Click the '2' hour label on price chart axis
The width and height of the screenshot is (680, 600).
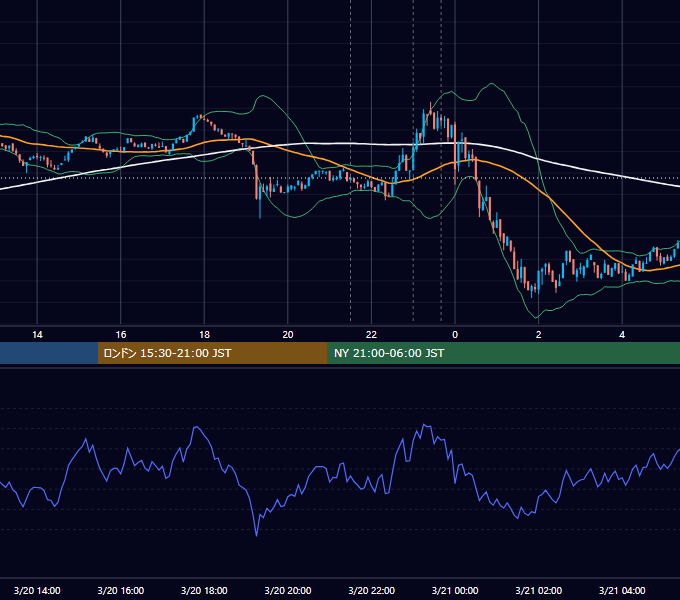click(x=539, y=335)
